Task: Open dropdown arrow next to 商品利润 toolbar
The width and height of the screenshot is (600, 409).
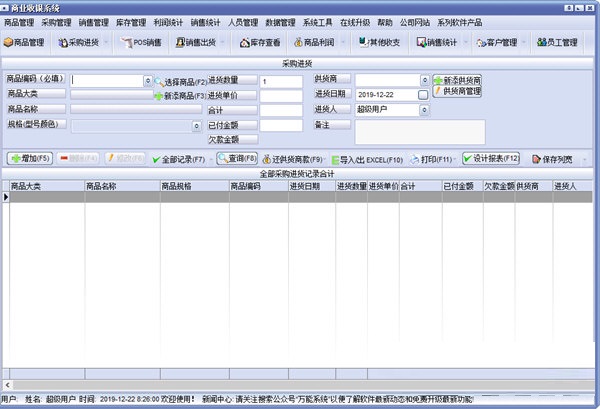Action: coord(343,42)
